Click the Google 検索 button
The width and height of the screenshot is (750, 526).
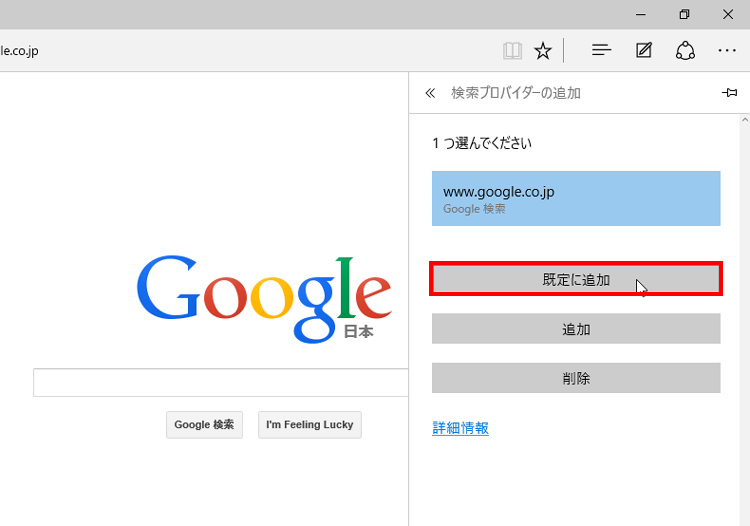click(x=204, y=425)
